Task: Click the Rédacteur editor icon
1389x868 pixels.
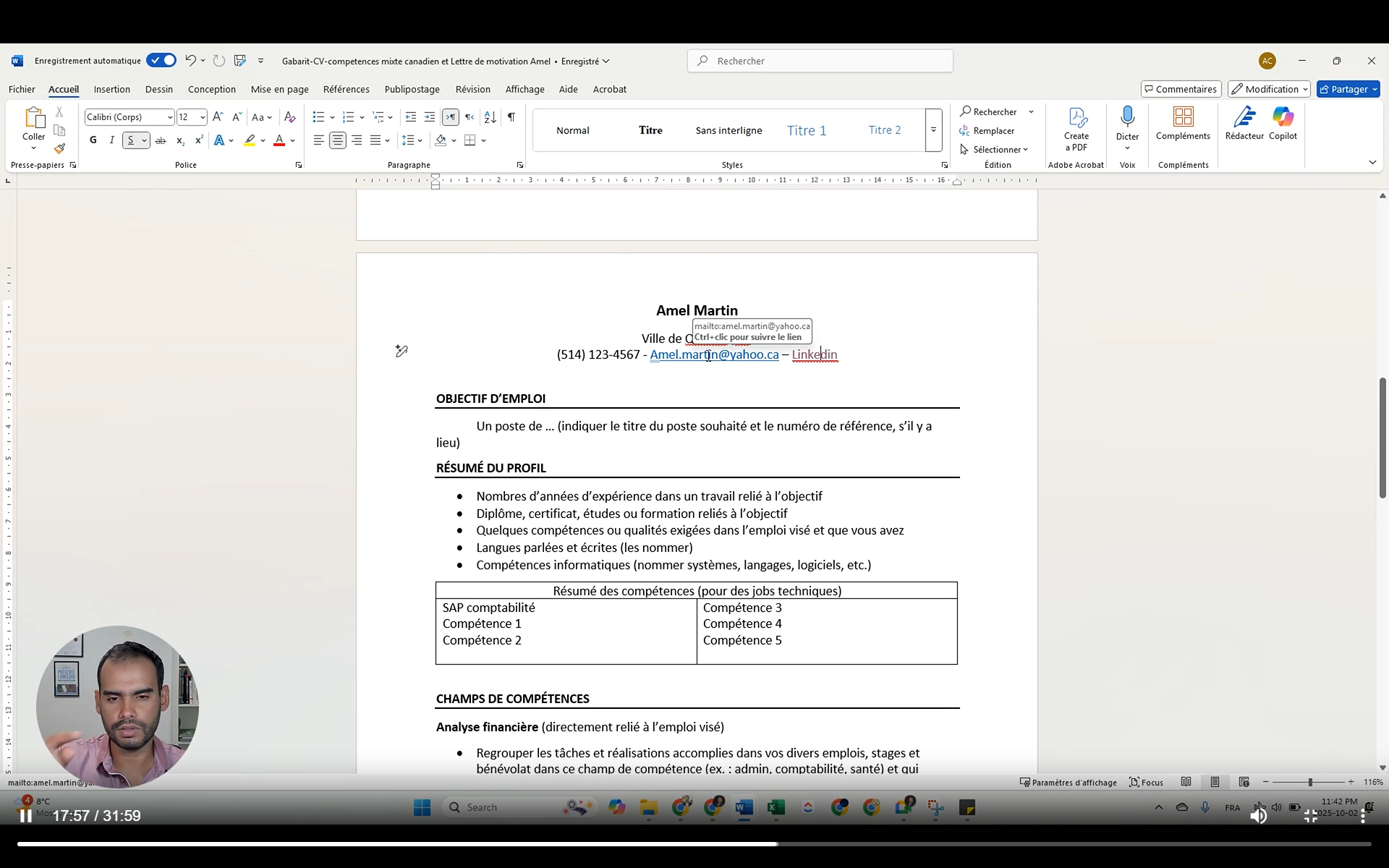Action: (x=1244, y=117)
